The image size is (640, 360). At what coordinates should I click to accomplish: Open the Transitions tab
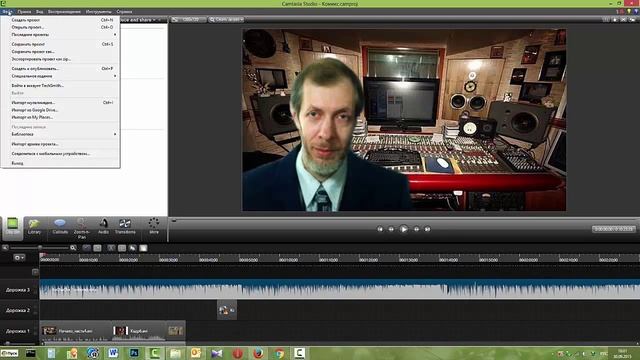(x=125, y=227)
